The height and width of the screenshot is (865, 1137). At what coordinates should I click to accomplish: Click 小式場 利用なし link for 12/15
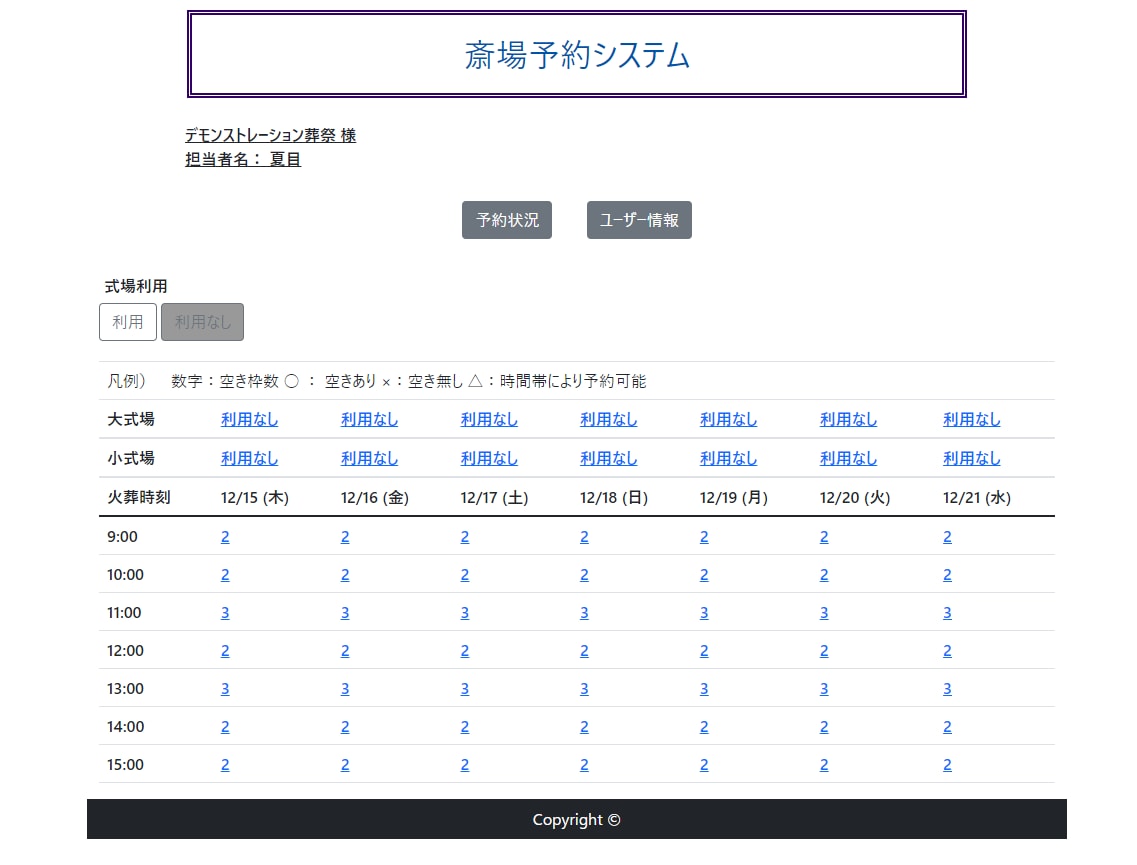(249, 458)
